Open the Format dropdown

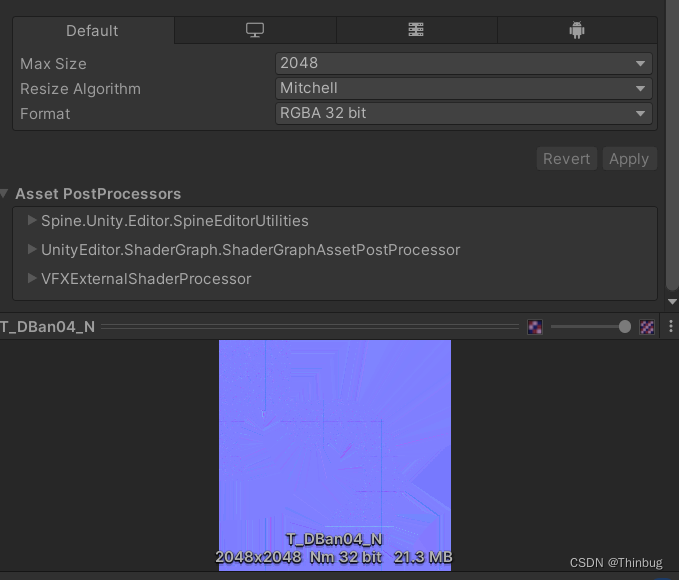tap(464, 113)
